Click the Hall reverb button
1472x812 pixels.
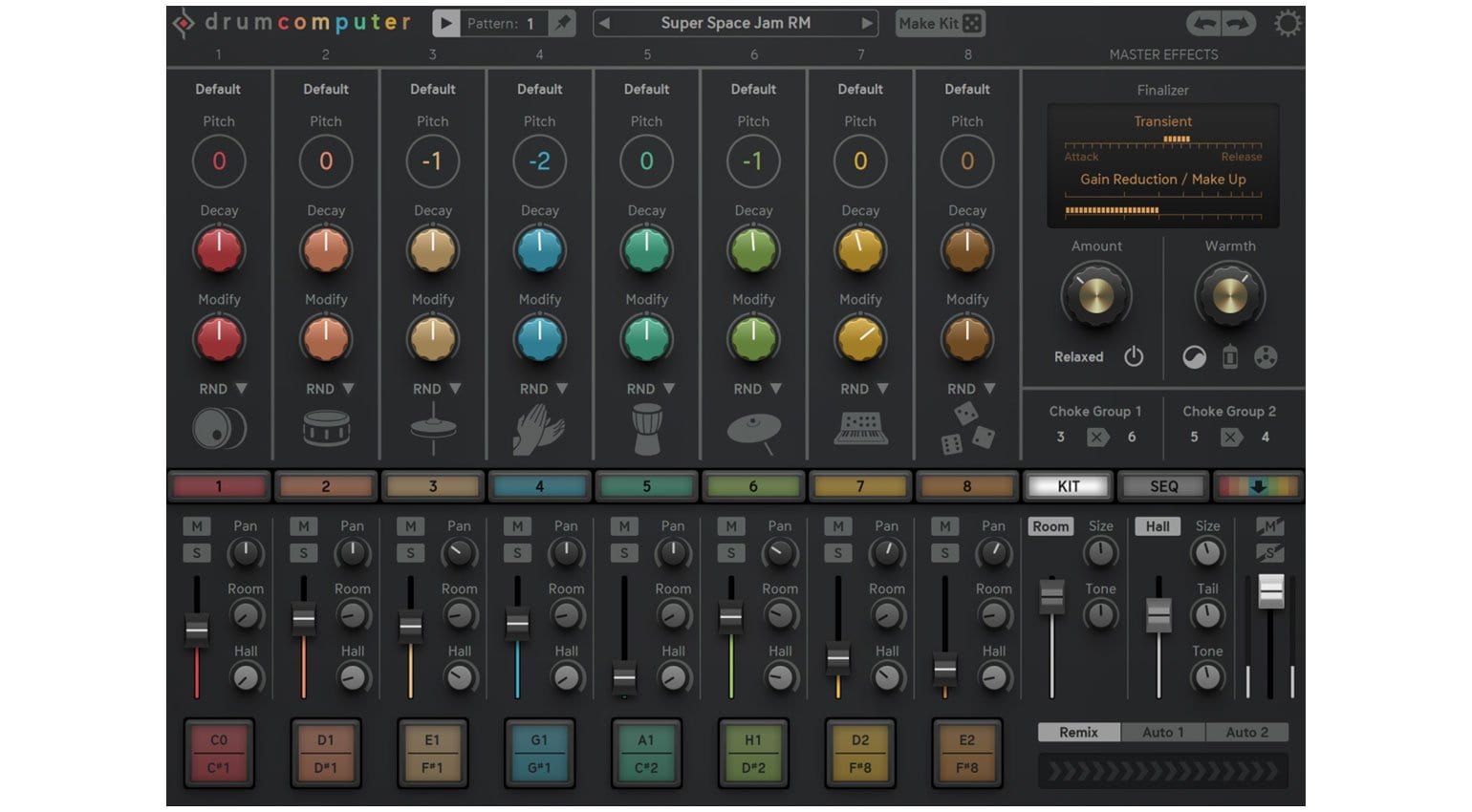[x=1158, y=526]
